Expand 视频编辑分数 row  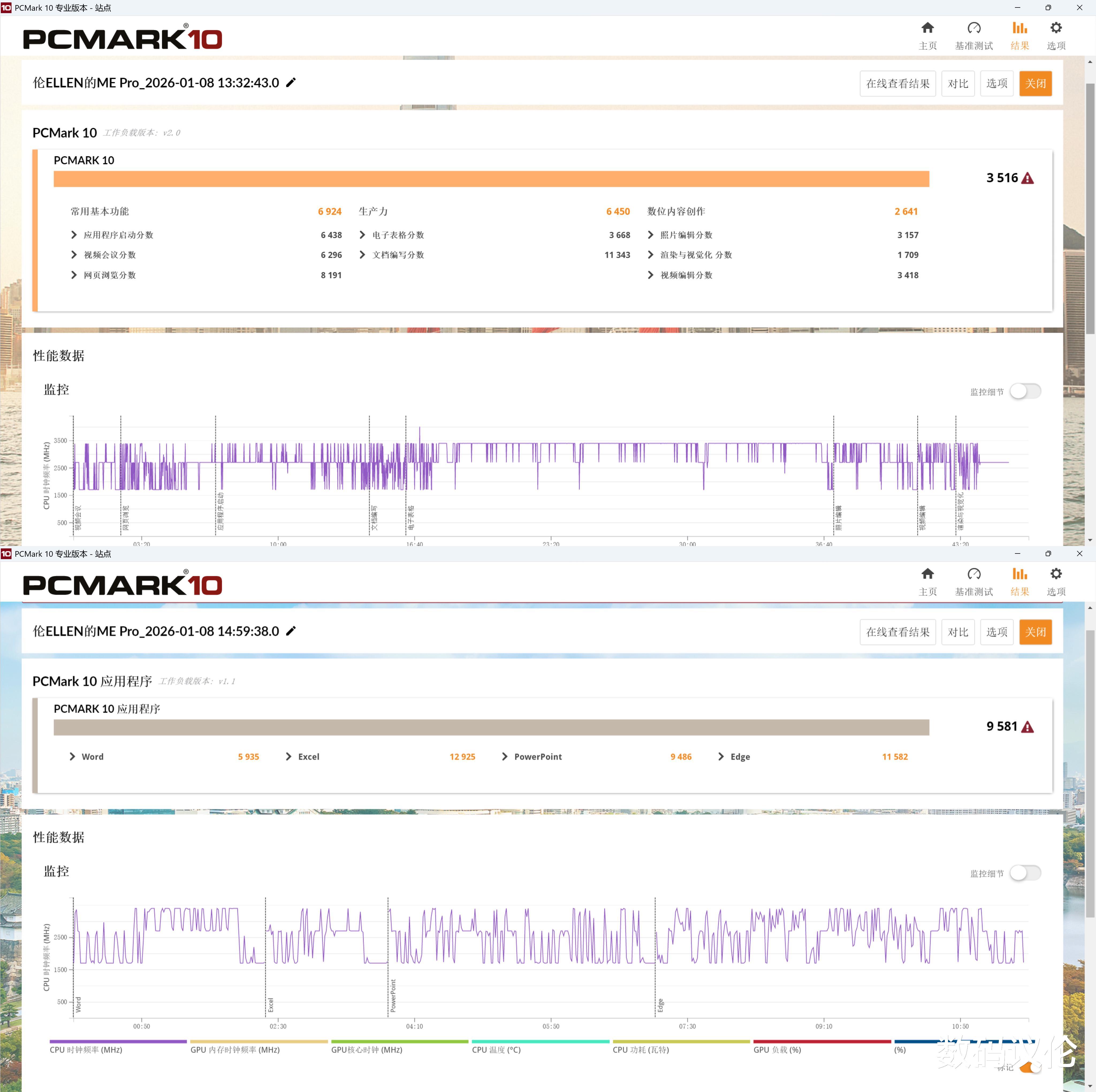(x=650, y=275)
